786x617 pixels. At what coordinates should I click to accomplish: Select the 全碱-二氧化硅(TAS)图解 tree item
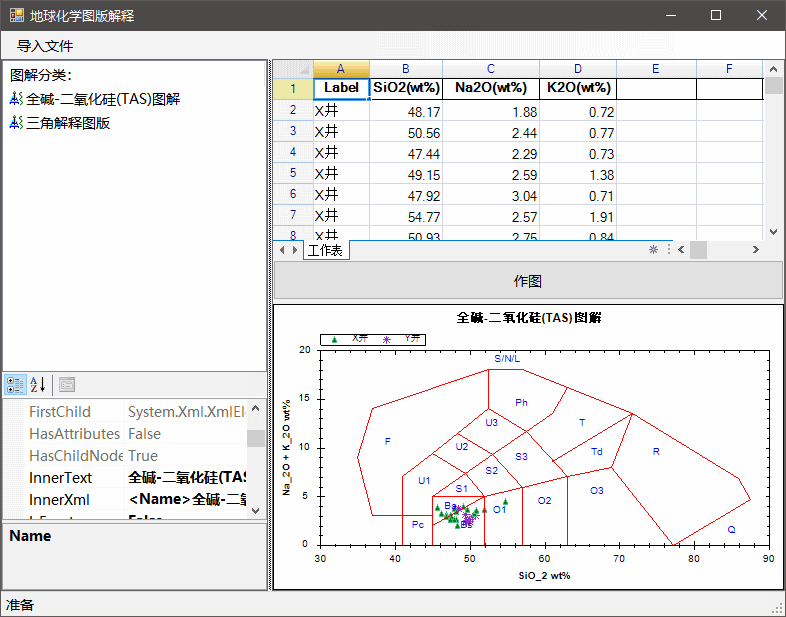[103, 99]
